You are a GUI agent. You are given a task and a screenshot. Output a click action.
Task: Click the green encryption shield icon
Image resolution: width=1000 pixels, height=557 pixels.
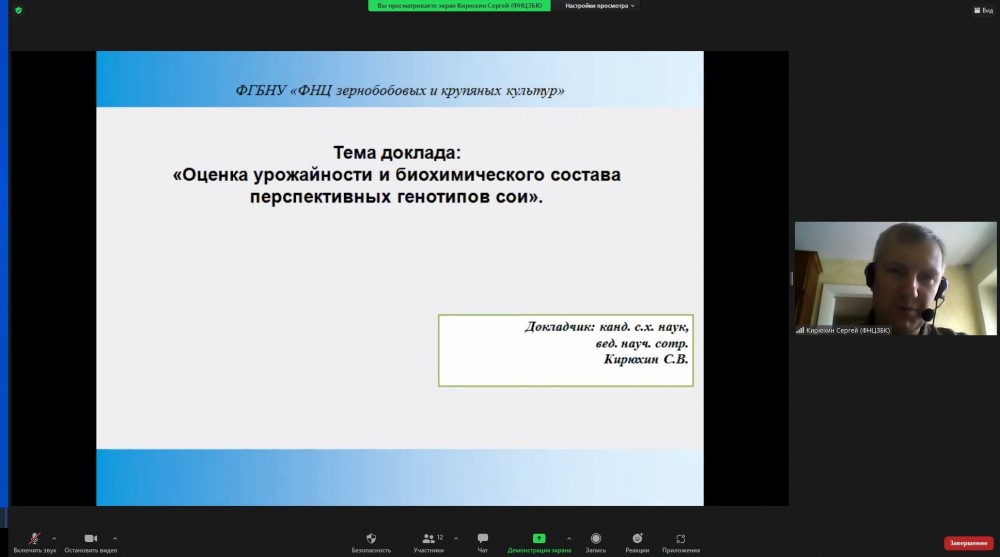18,10
